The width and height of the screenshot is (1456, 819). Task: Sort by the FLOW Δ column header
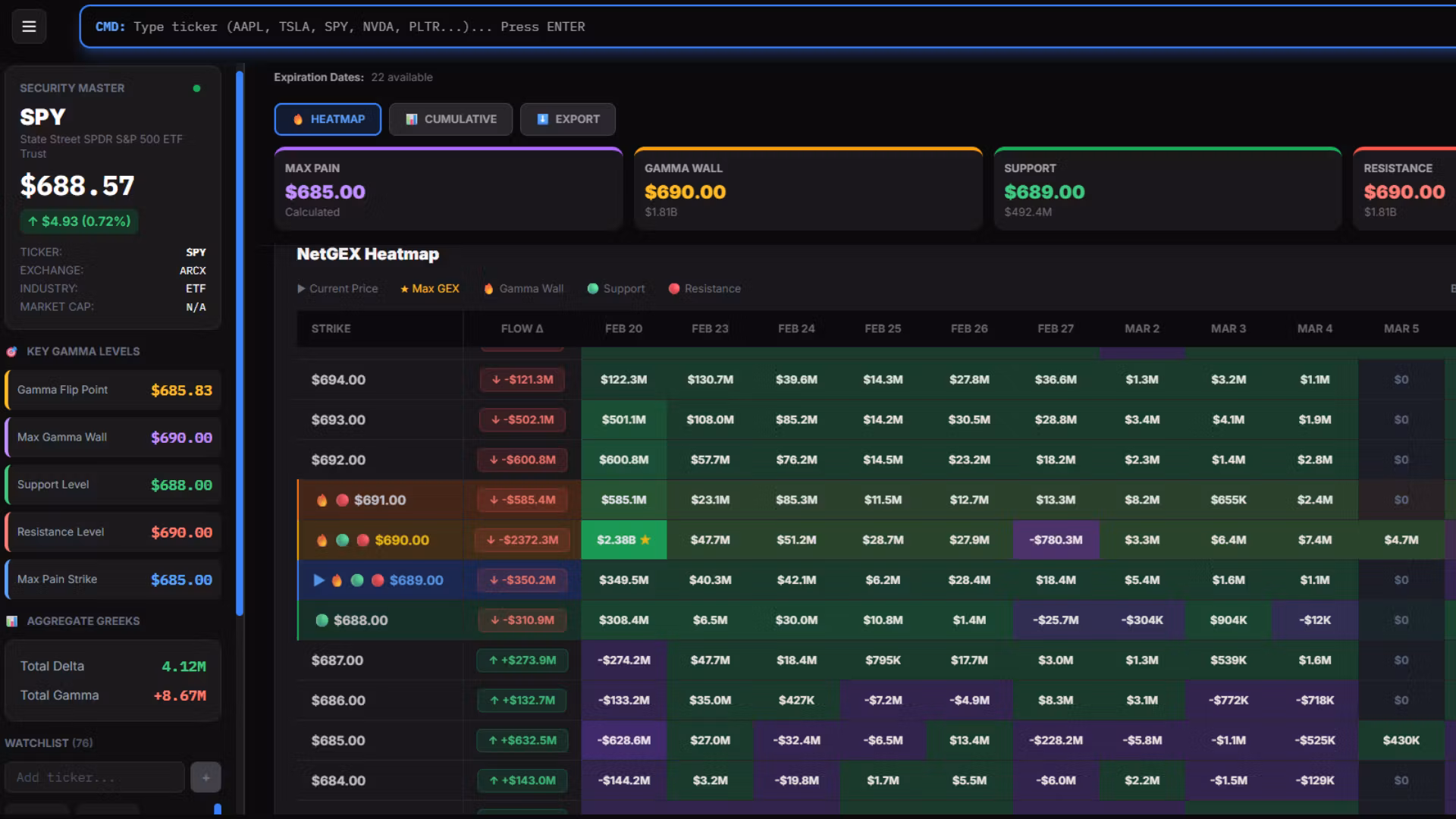tap(522, 328)
